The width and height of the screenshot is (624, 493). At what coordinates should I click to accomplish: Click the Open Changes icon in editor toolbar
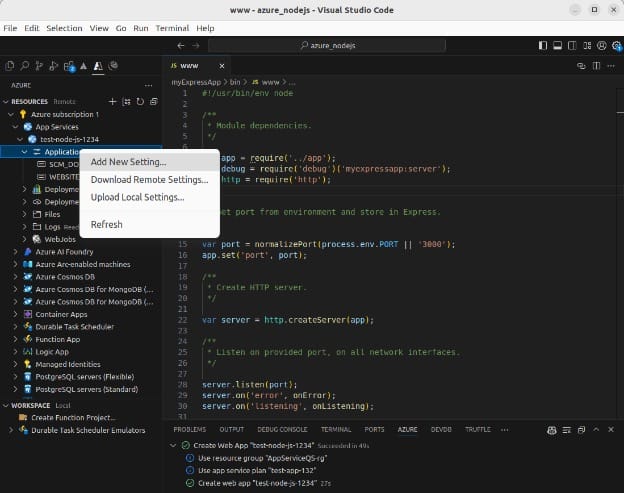(x=581, y=66)
